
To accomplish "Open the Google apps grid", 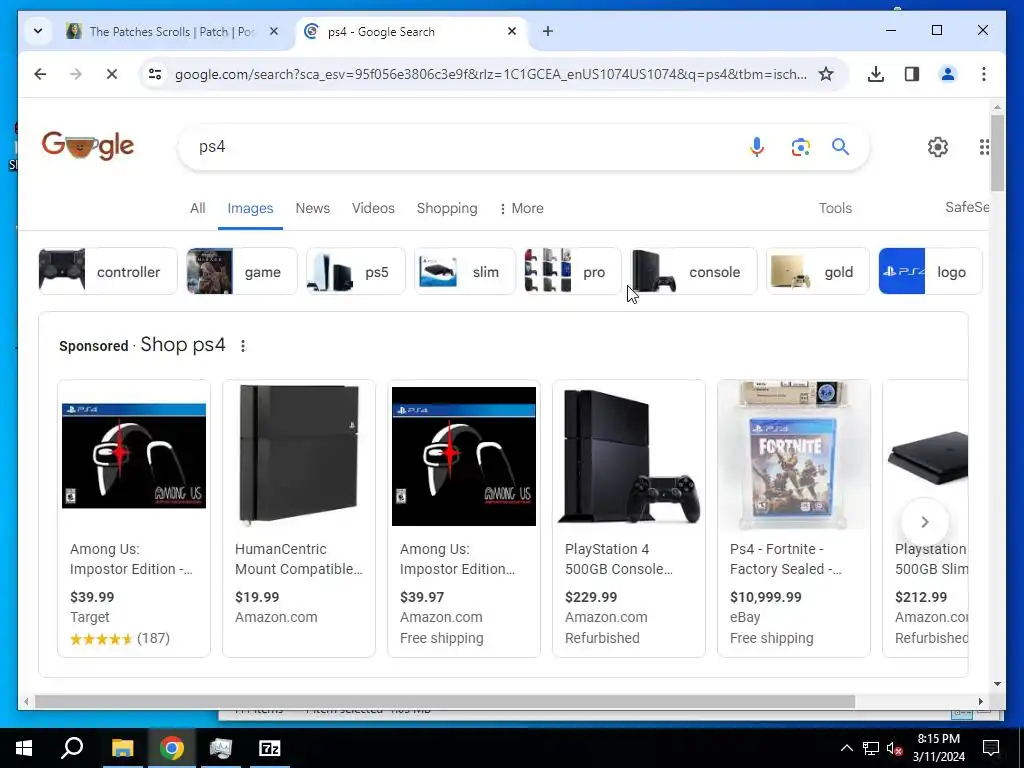I will click(984, 147).
